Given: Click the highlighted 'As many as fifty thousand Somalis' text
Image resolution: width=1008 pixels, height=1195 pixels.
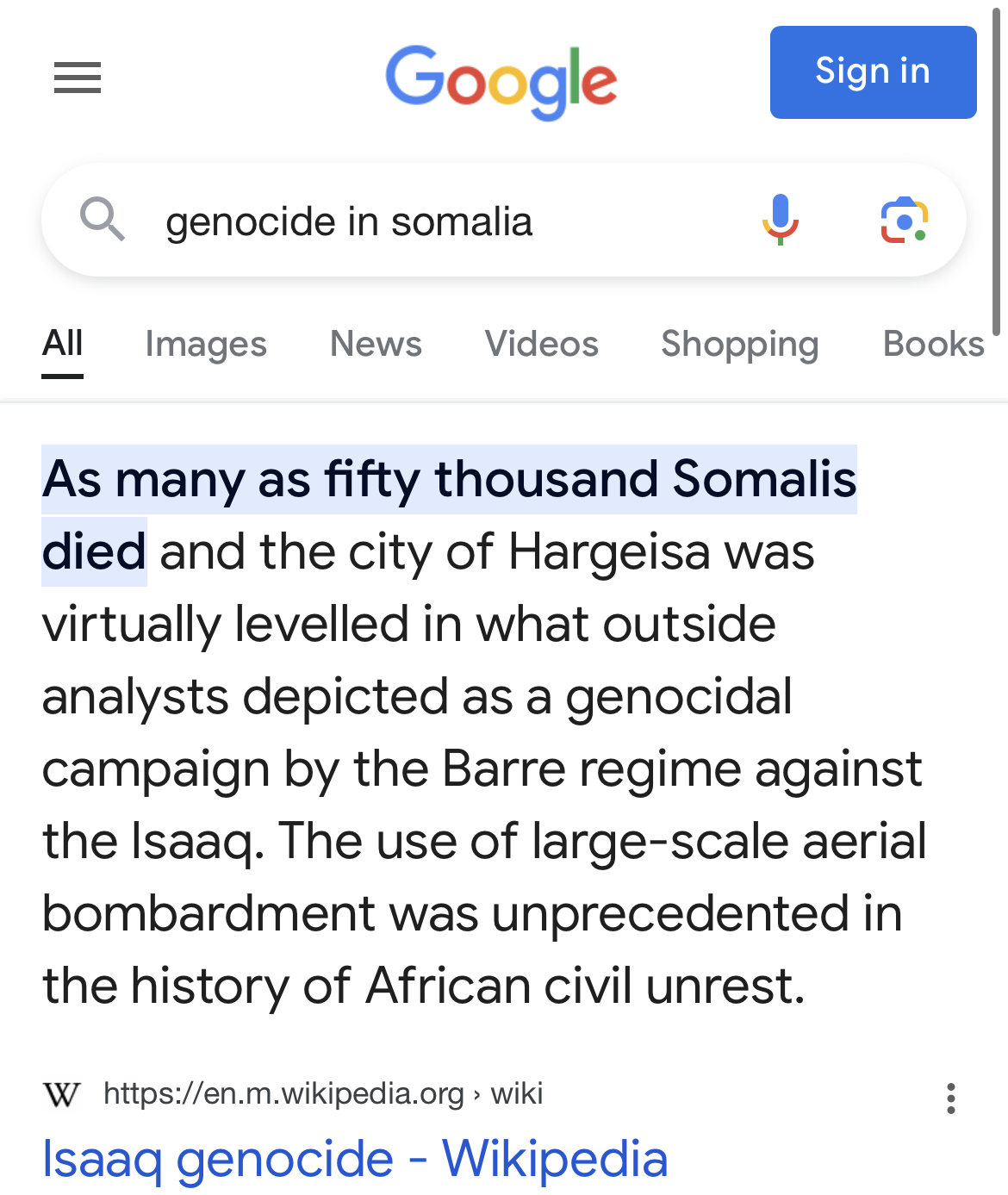Looking at the screenshot, I should tap(449, 479).
